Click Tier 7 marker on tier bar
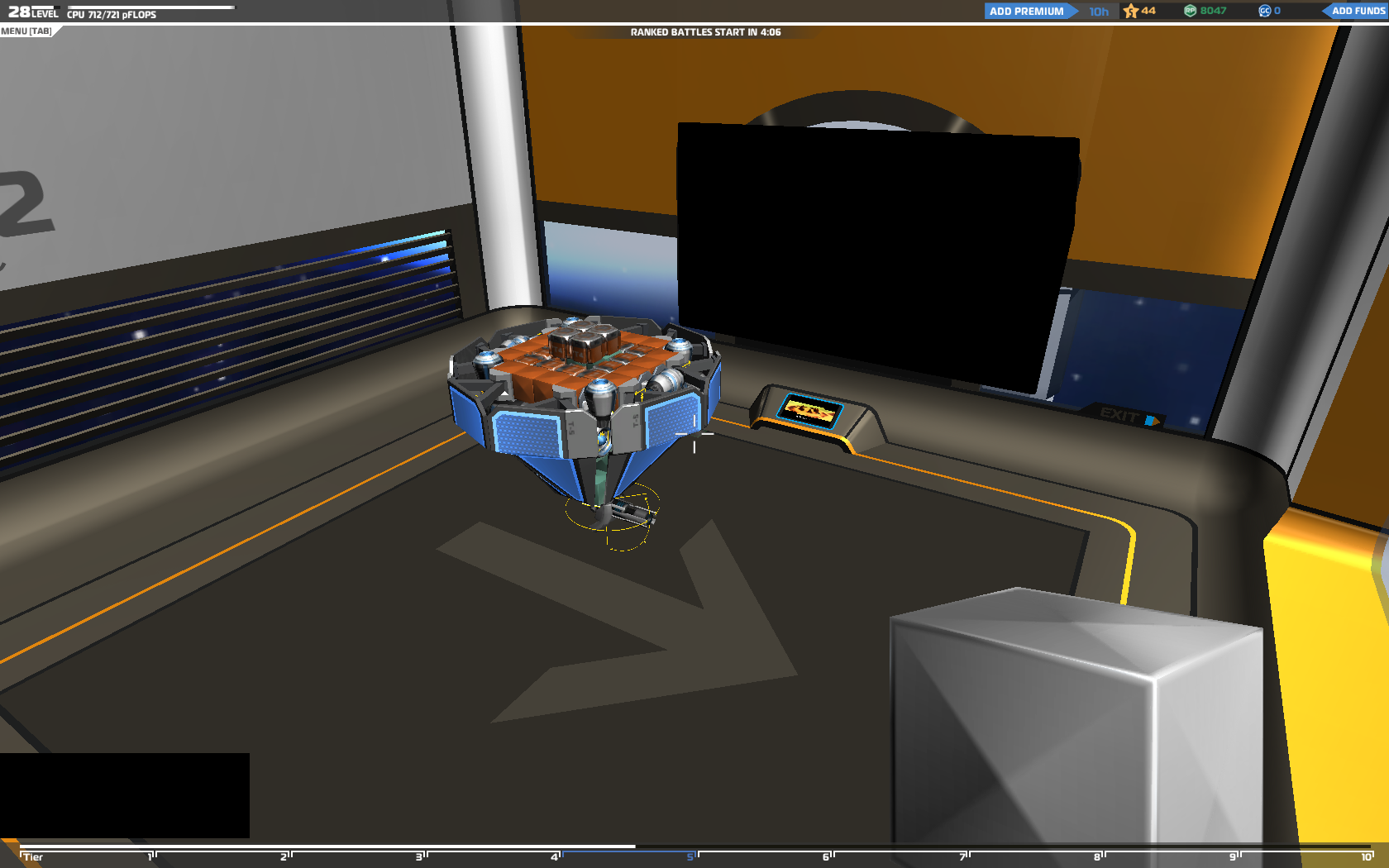The height and width of the screenshot is (868, 1389). tap(964, 856)
